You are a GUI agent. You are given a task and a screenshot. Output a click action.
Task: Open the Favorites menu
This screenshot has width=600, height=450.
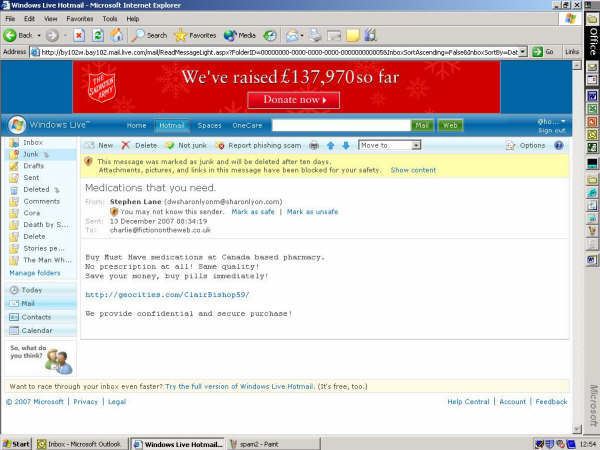(x=80, y=19)
